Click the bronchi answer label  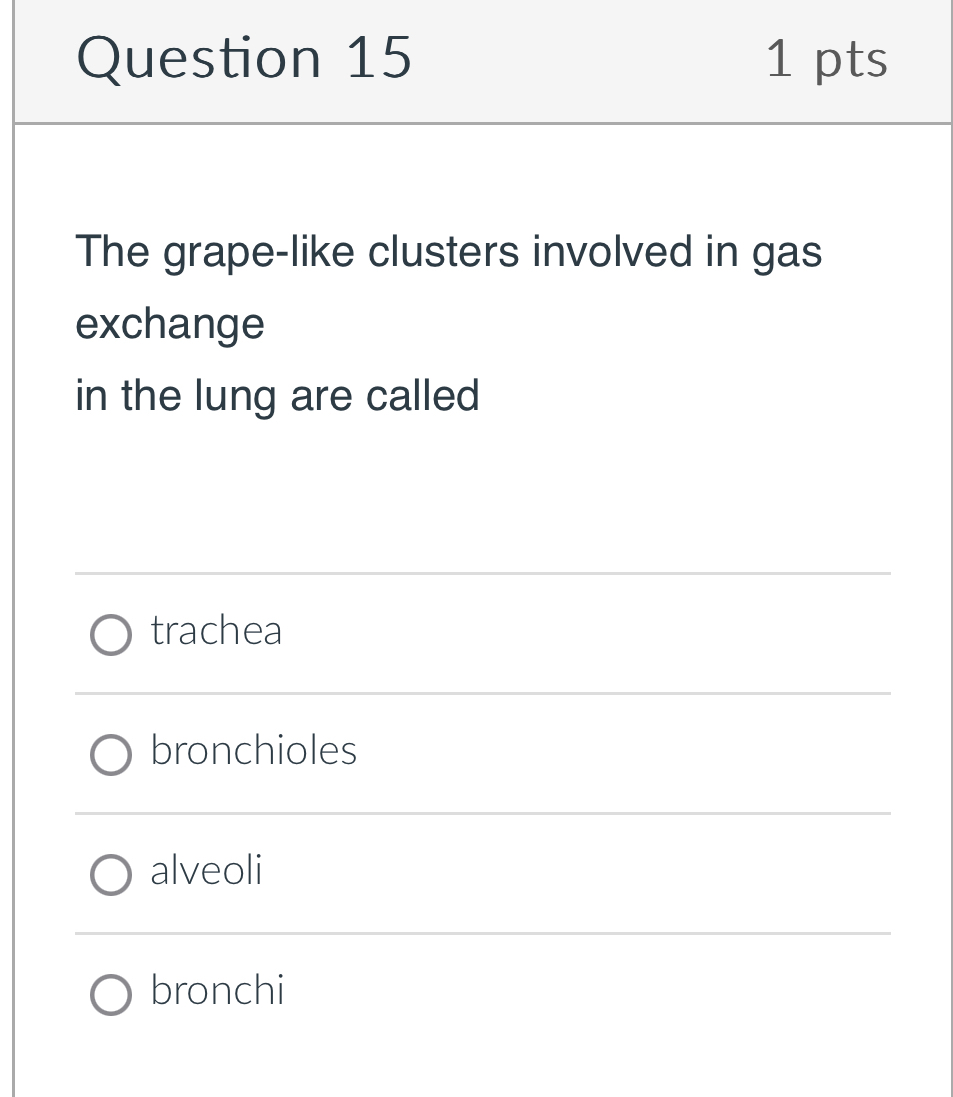pyautogui.click(x=218, y=991)
